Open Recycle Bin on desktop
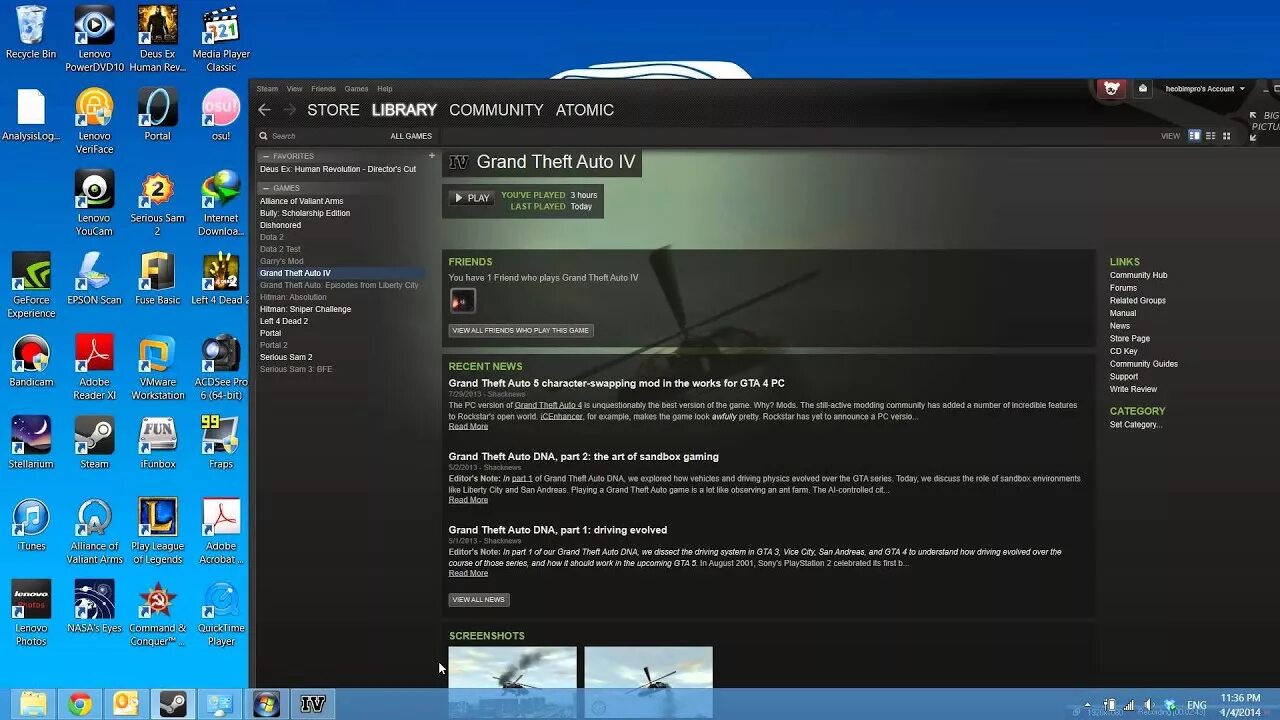 31,32
